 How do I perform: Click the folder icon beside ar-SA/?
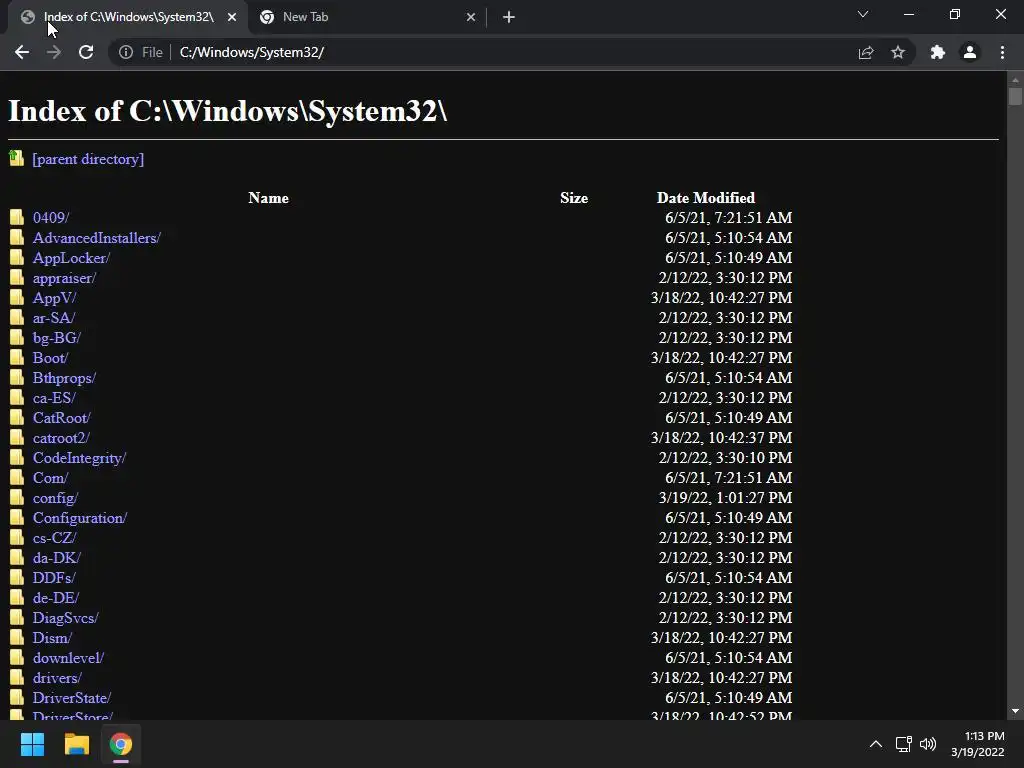pyautogui.click(x=17, y=317)
